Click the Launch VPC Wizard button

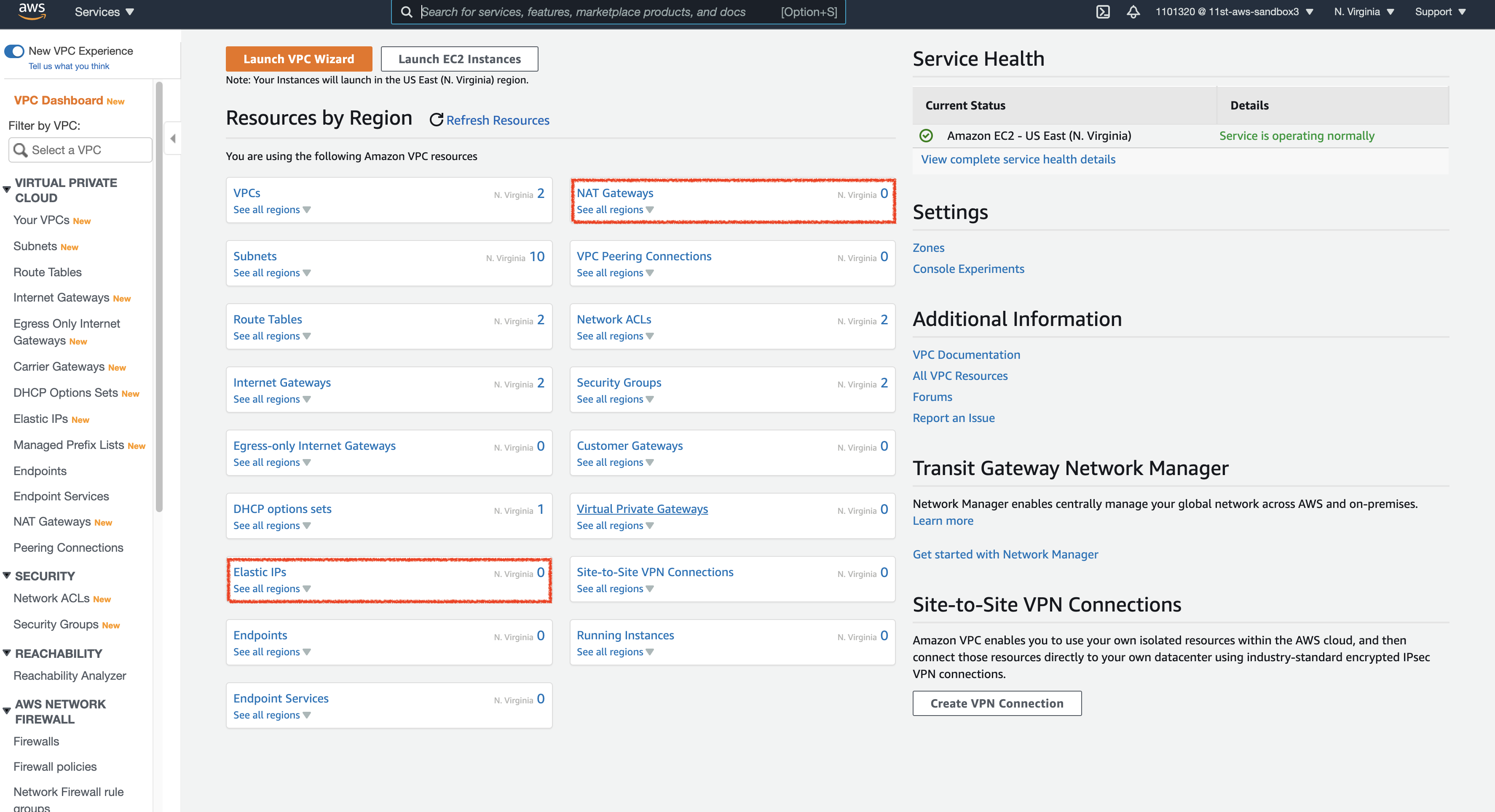[299, 59]
